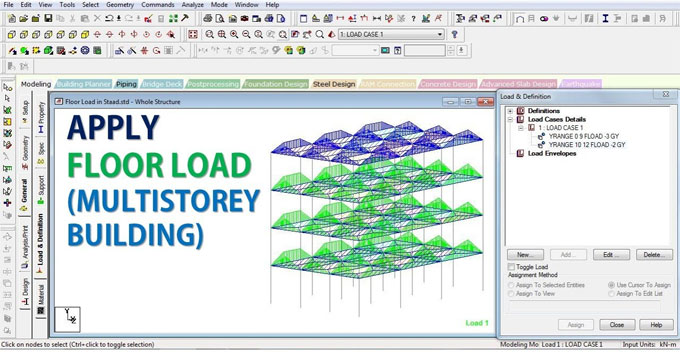Open the Commands menu
The width and height of the screenshot is (680, 361).
(158, 5)
